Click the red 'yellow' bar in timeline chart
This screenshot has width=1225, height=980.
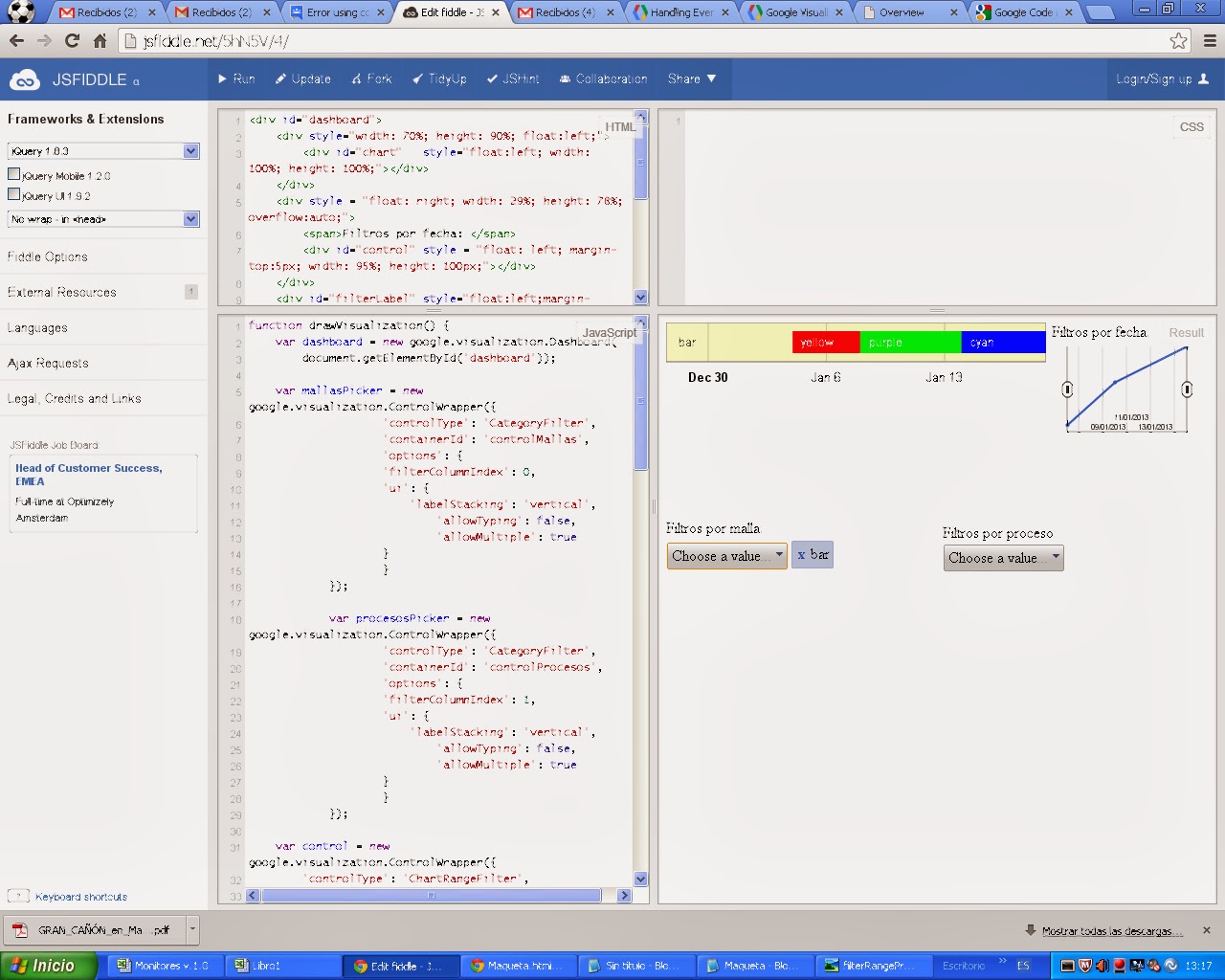click(825, 343)
